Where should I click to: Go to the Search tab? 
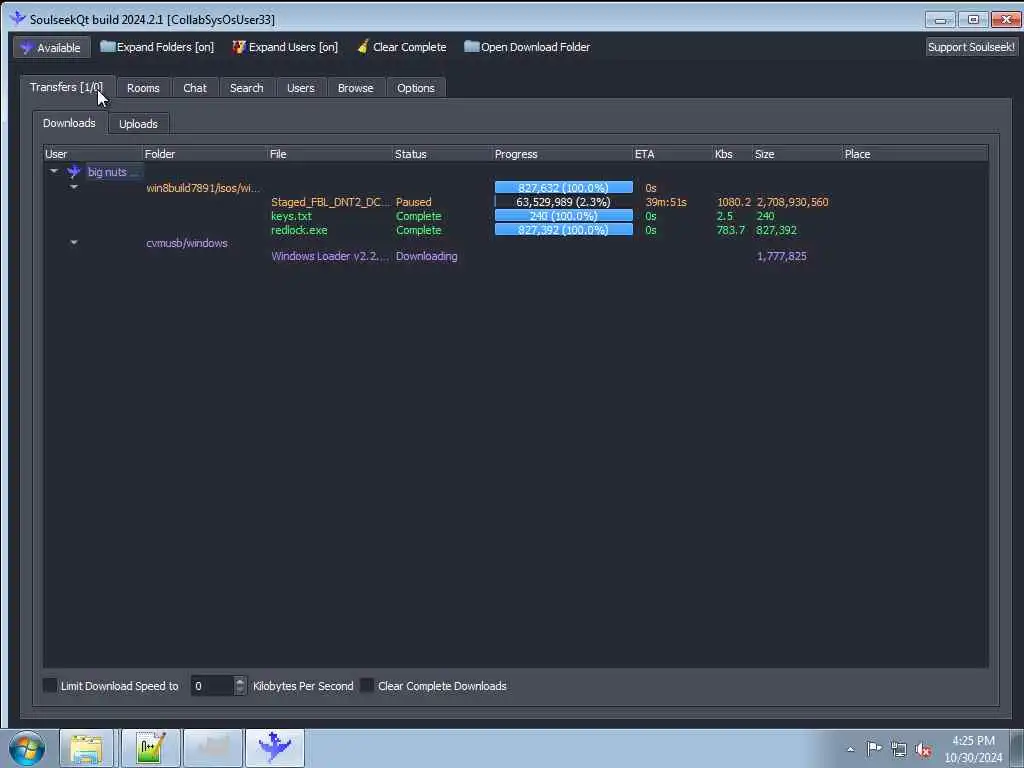(x=246, y=88)
